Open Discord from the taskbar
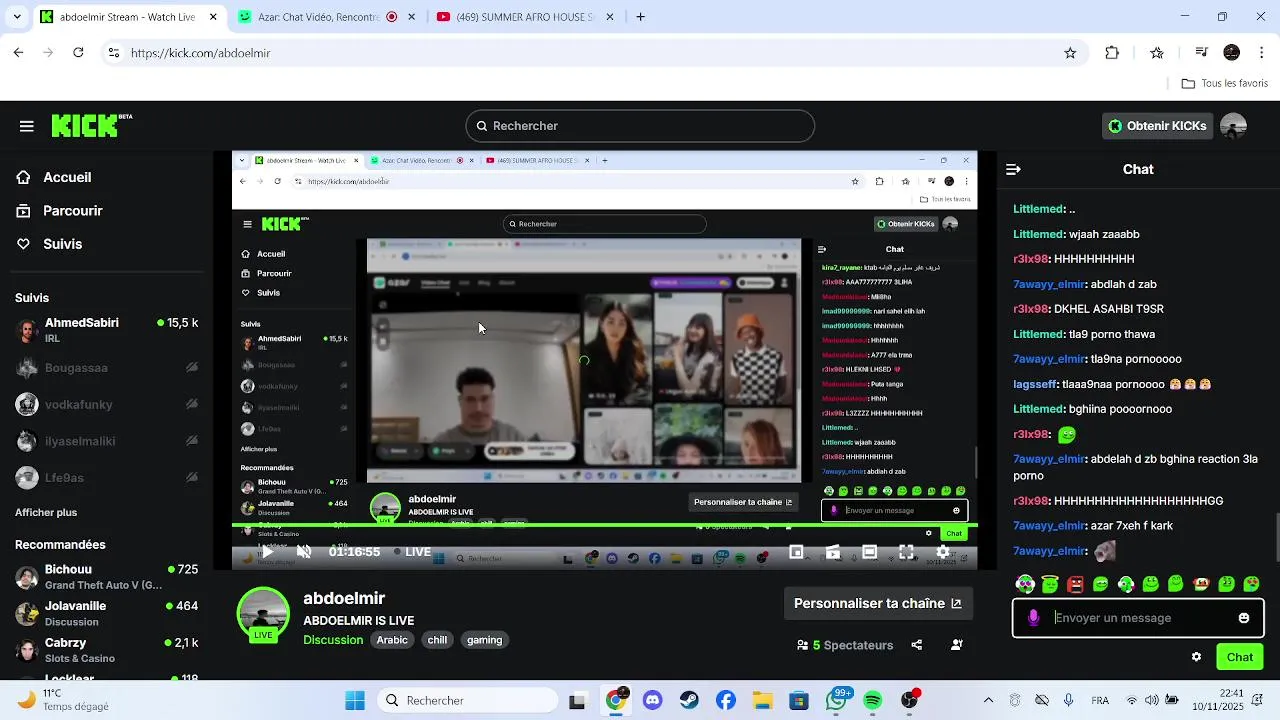The height and width of the screenshot is (720, 1280). (x=653, y=700)
